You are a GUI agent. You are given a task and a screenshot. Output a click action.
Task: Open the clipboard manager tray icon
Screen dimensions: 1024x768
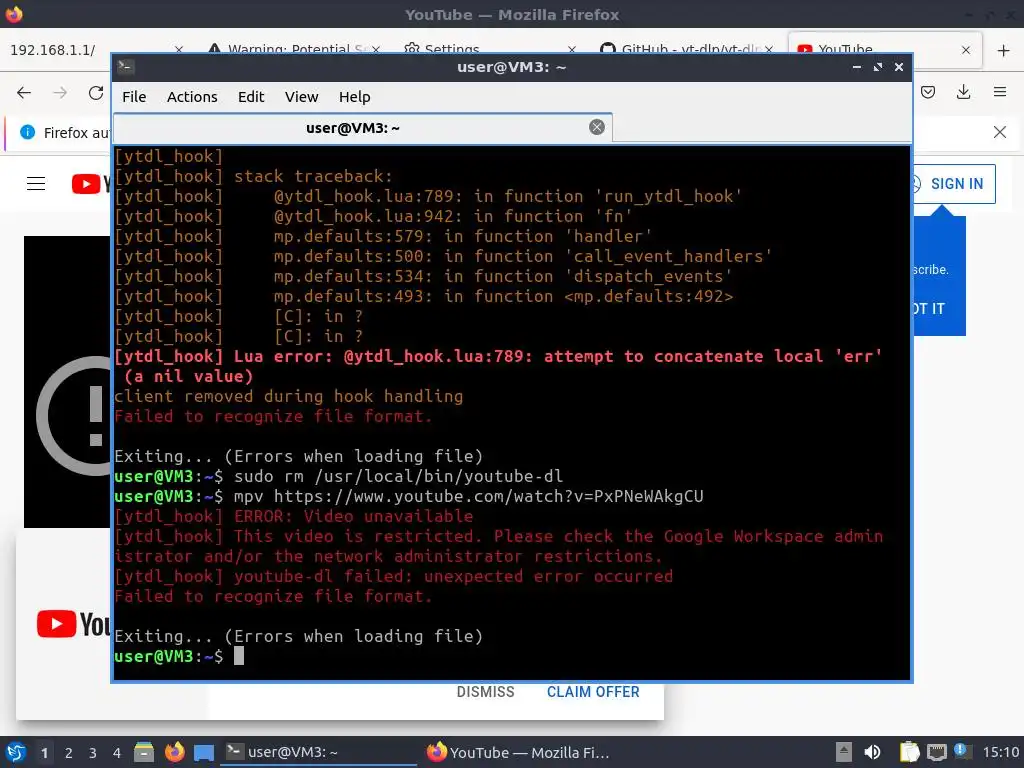click(x=908, y=752)
